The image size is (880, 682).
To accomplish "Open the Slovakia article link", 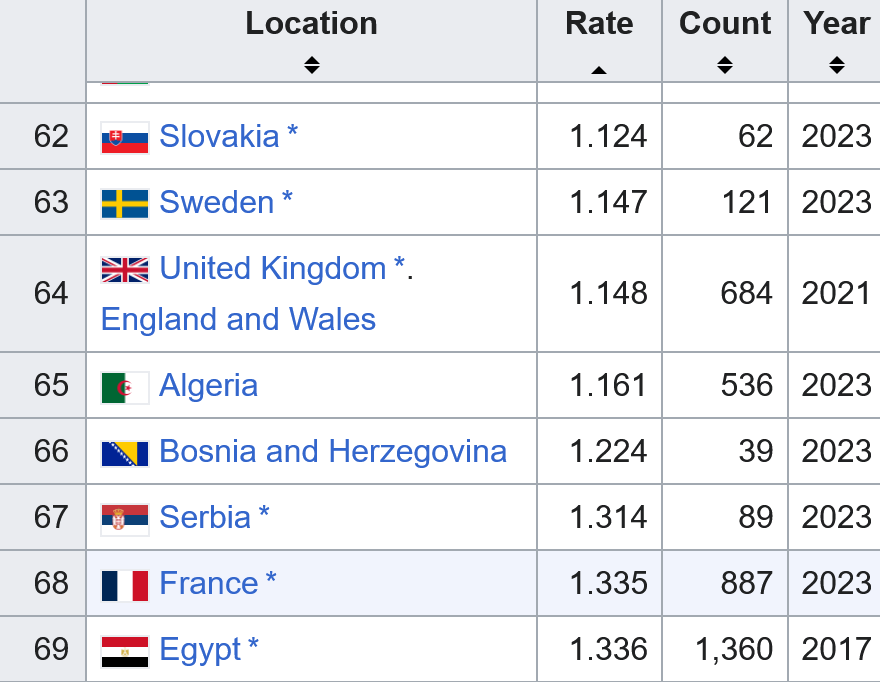I will pos(219,136).
